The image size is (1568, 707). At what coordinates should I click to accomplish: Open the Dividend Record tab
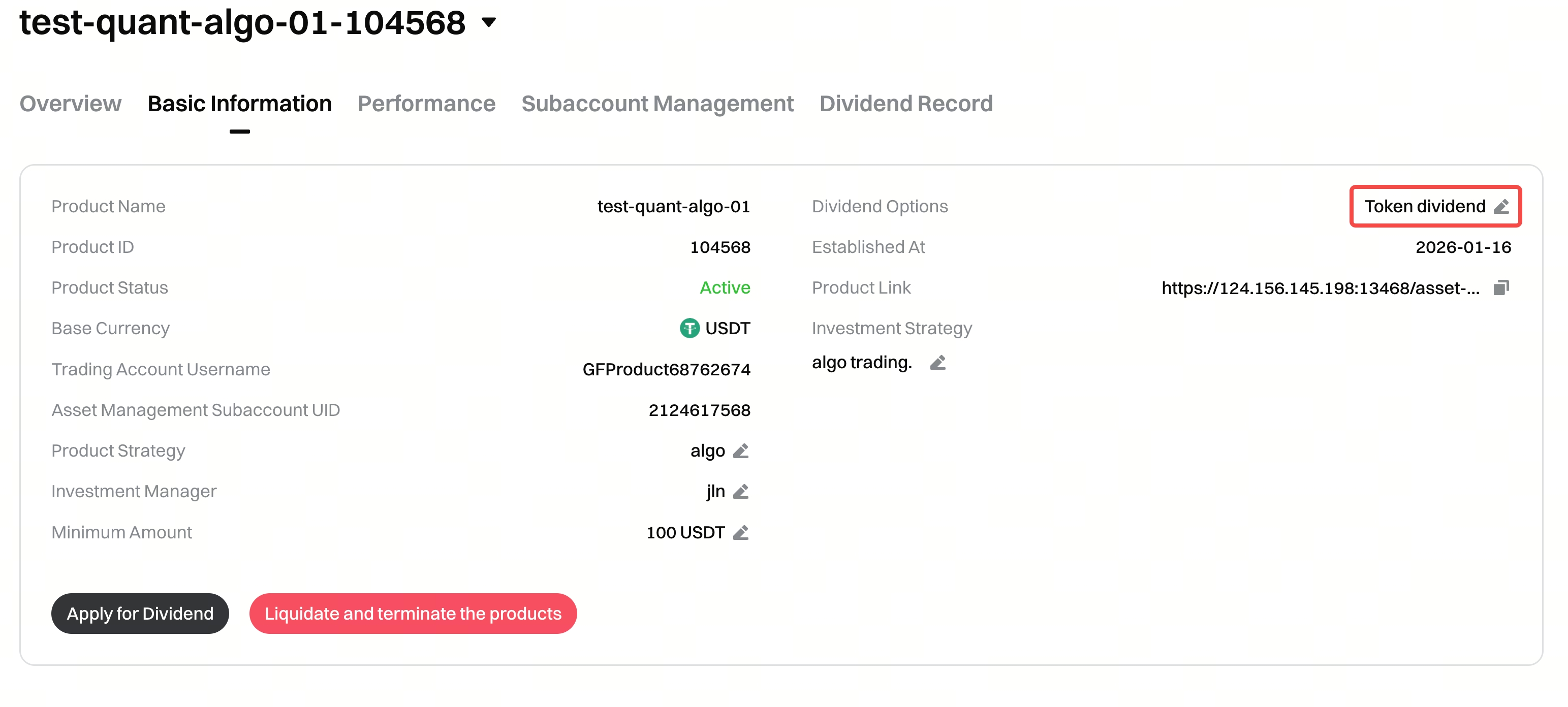[906, 104]
